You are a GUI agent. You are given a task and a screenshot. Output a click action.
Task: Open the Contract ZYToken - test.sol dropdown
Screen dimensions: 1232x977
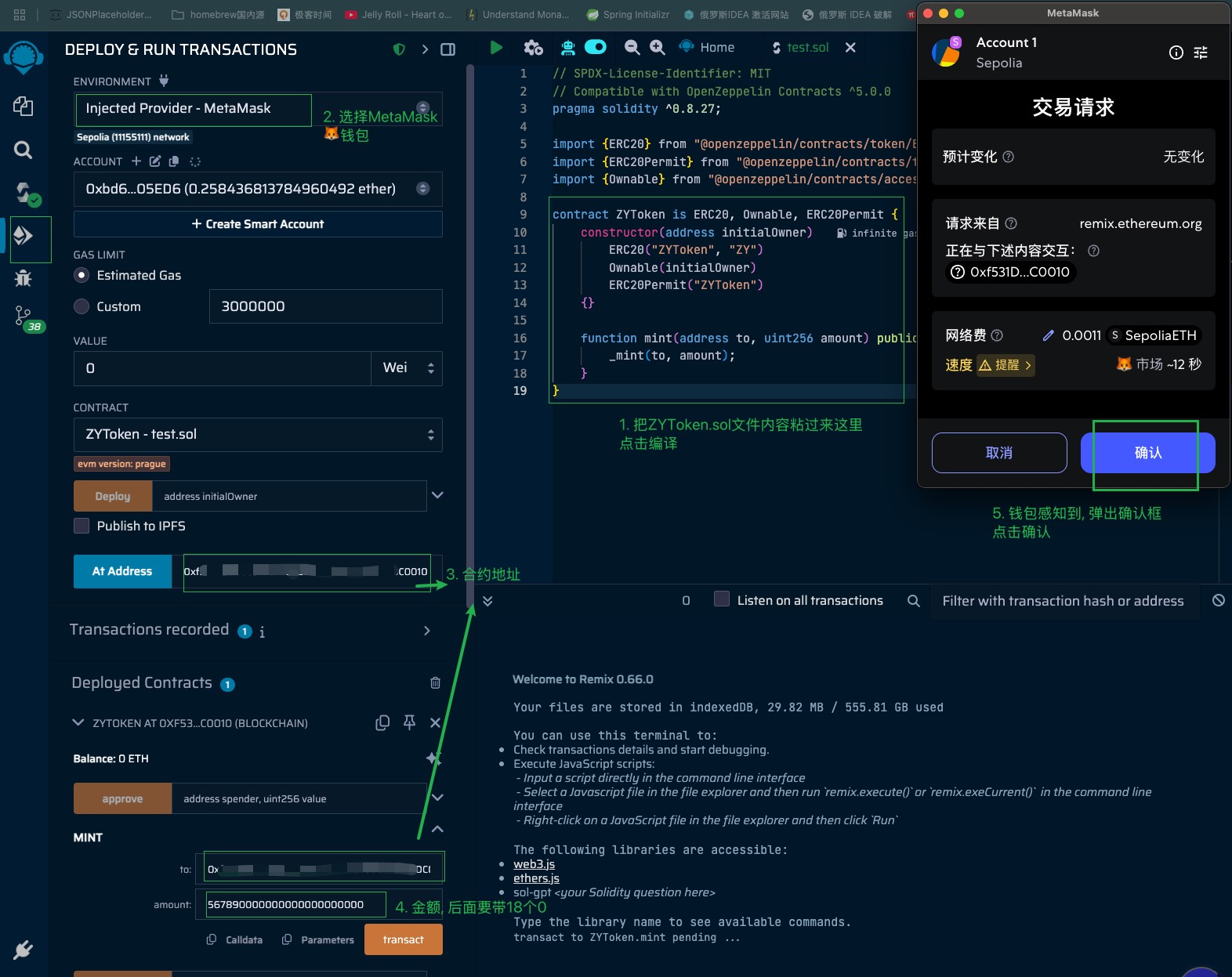[x=258, y=435]
